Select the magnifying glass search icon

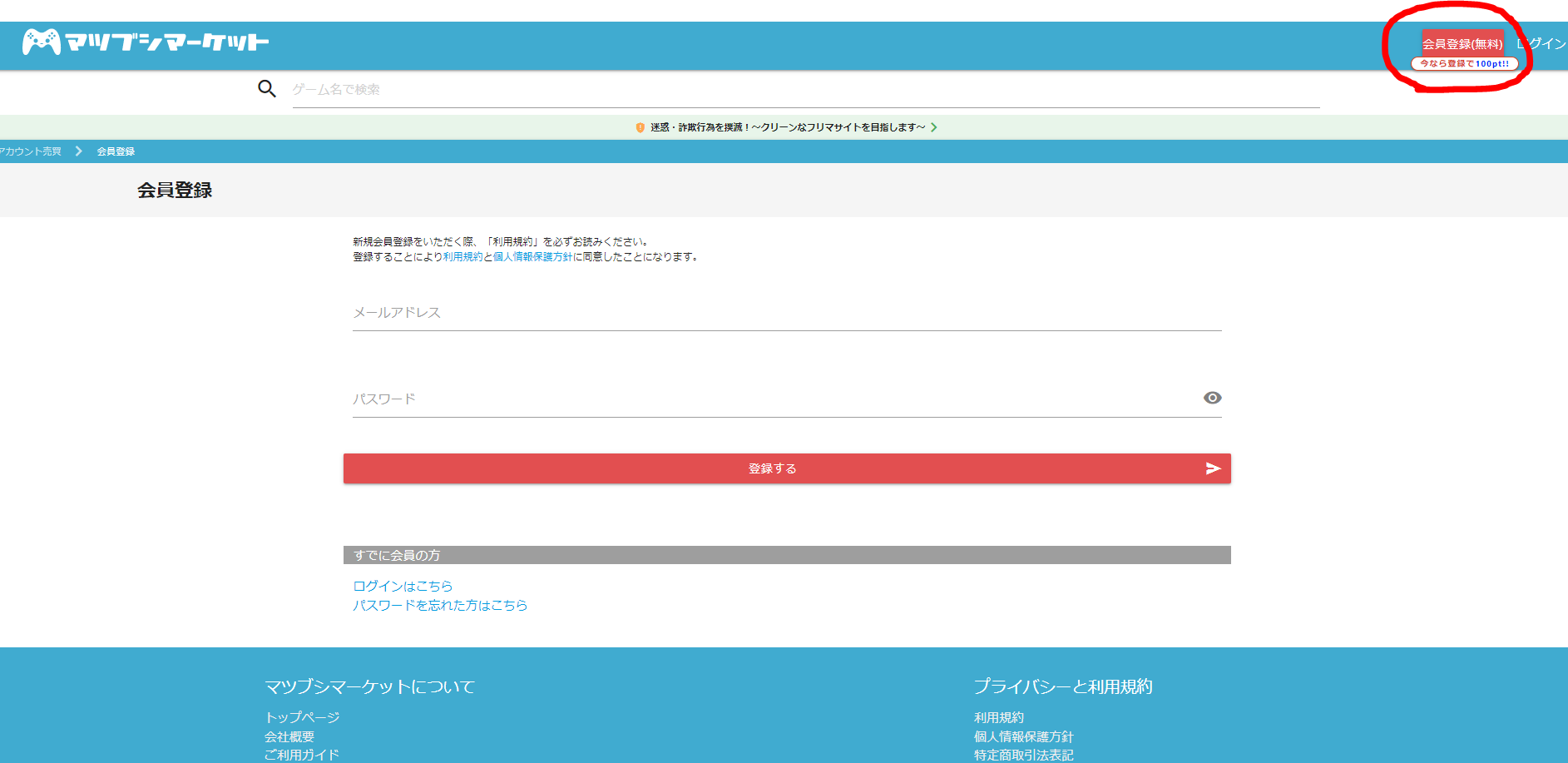tap(266, 88)
